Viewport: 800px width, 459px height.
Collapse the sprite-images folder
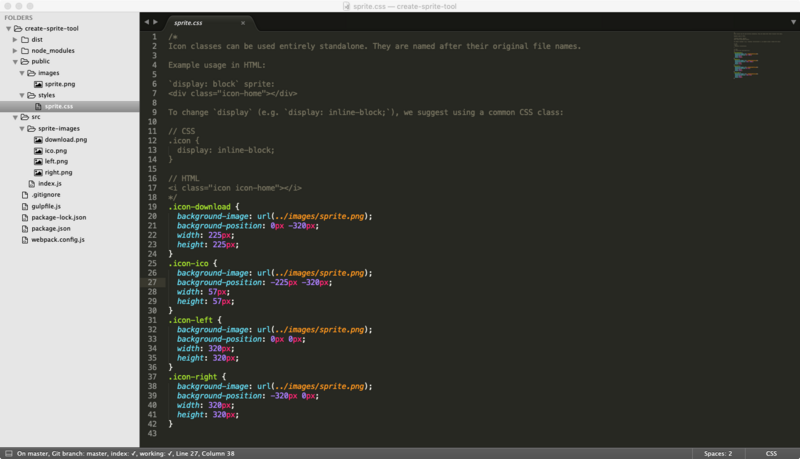(x=23, y=129)
